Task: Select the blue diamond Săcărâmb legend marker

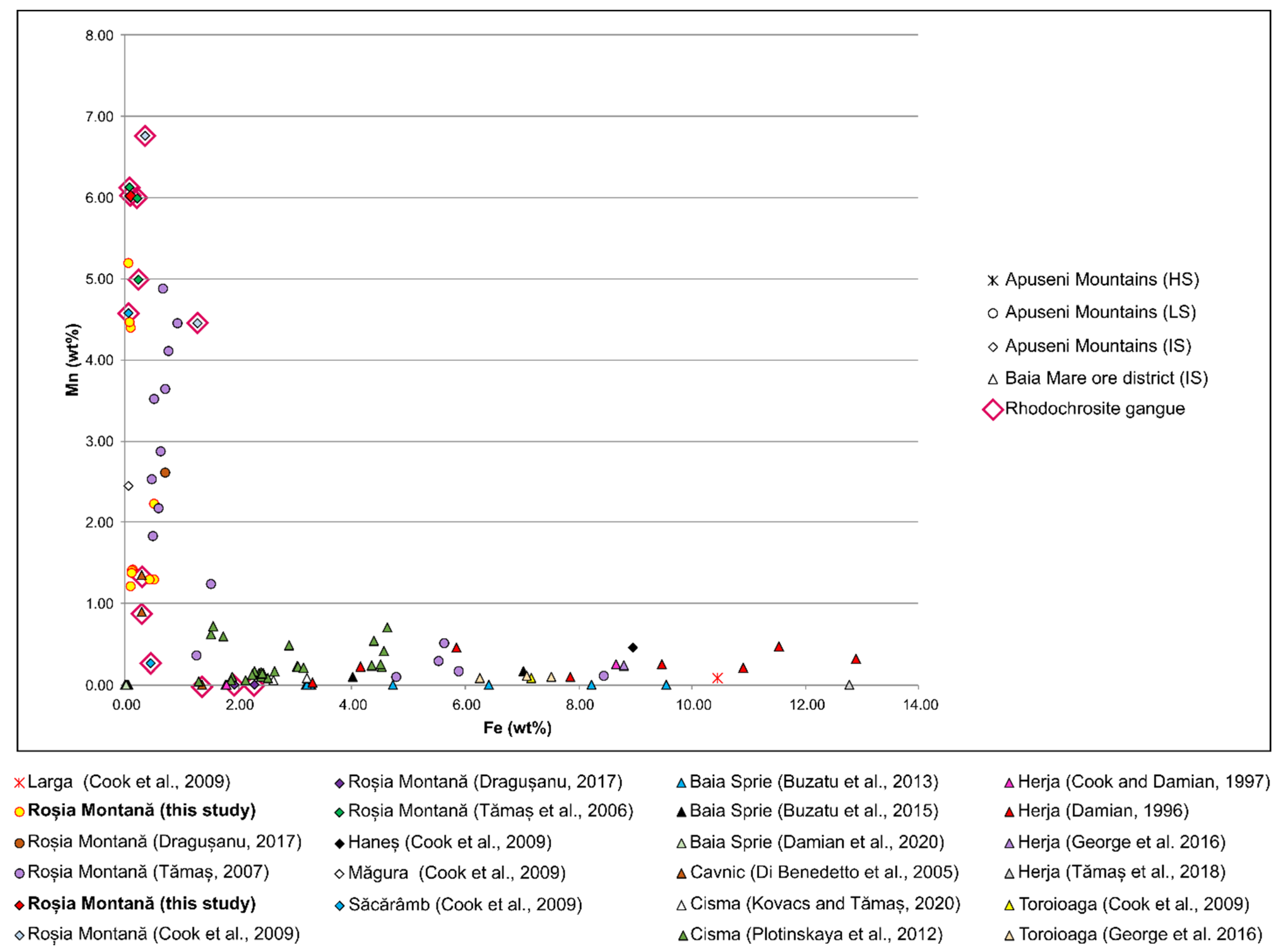Action: [340, 906]
